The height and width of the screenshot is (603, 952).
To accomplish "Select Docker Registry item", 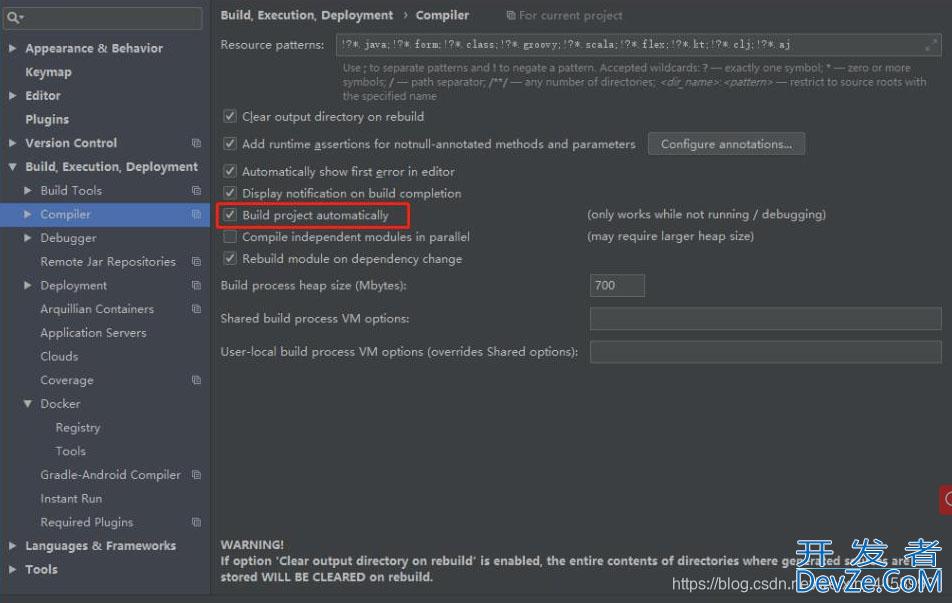I will pos(78,428).
